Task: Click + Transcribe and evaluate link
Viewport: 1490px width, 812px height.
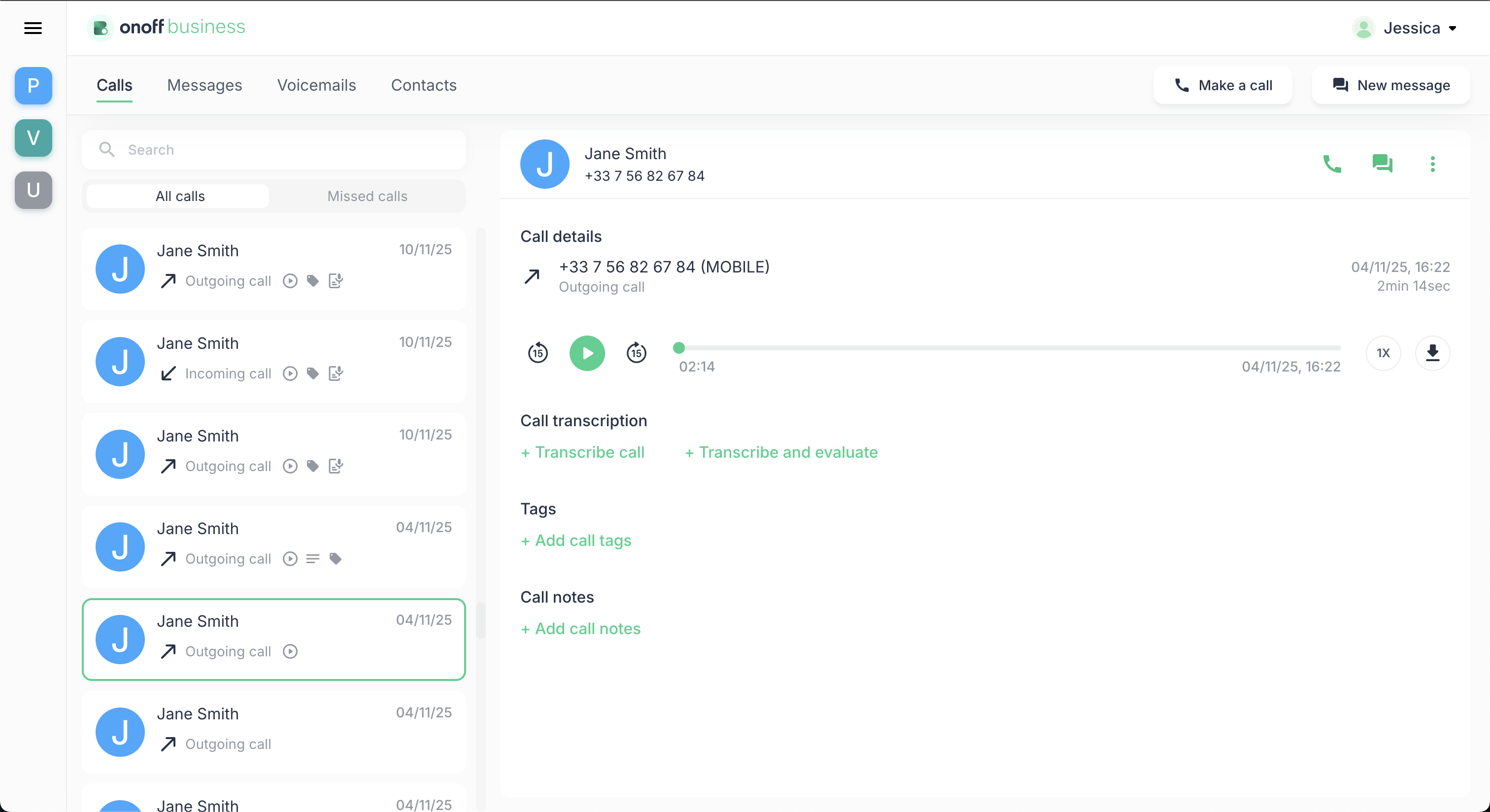Action: [x=781, y=452]
